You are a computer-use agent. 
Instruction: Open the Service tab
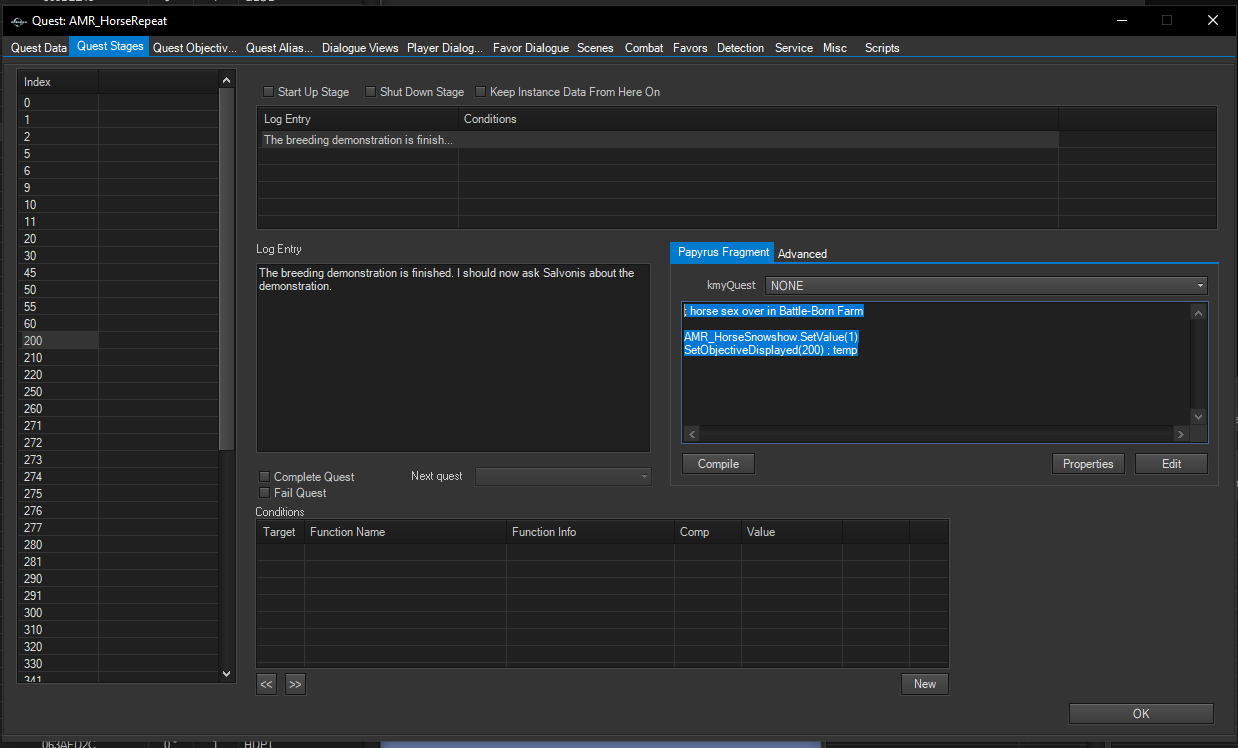tap(794, 48)
